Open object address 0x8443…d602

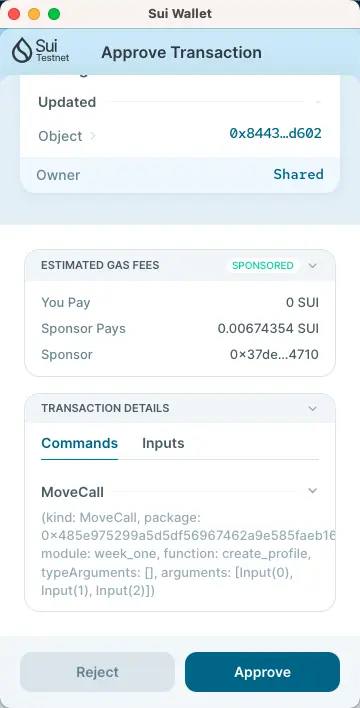coord(276,133)
